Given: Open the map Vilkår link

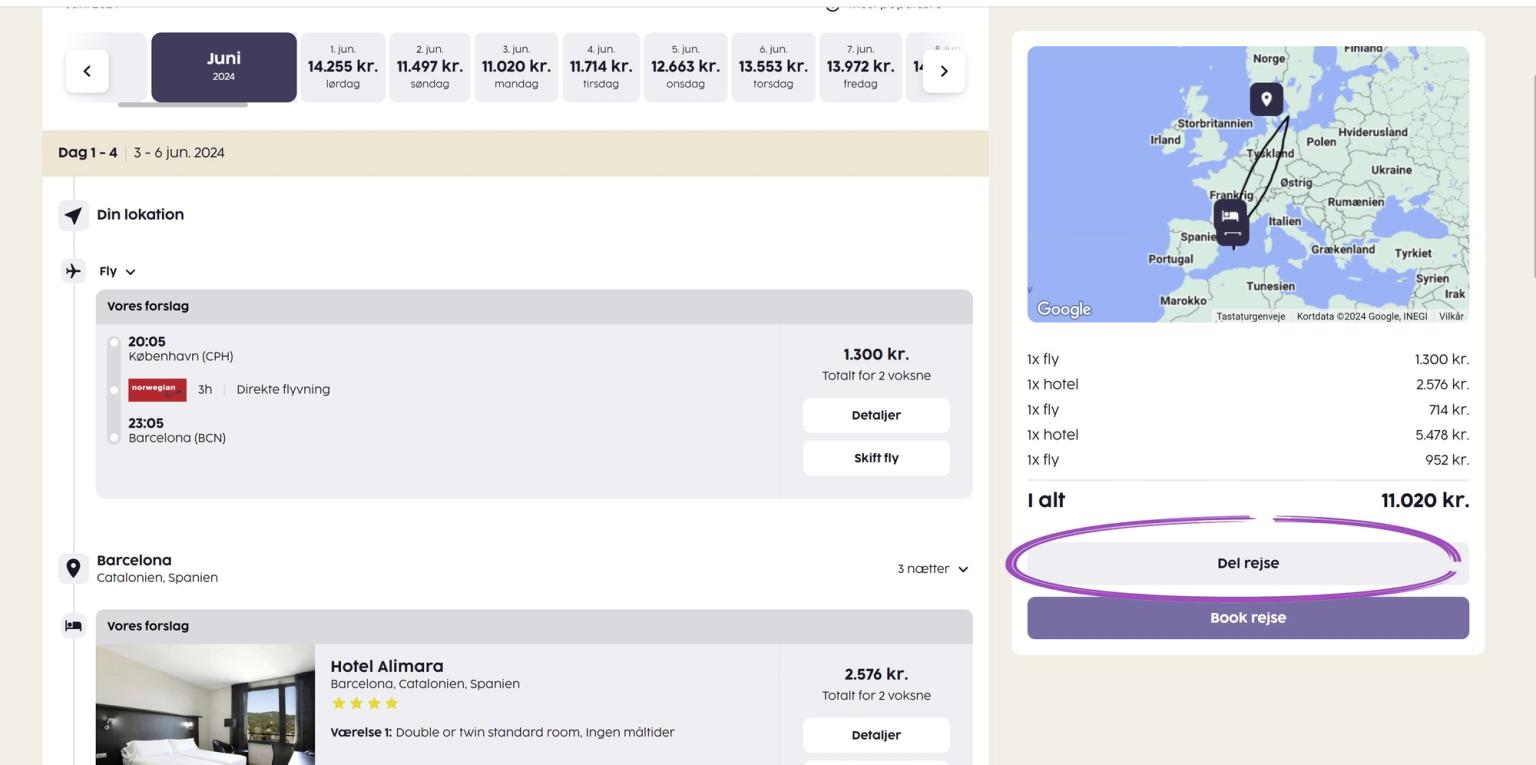Looking at the screenshot, I should 1451,316.
